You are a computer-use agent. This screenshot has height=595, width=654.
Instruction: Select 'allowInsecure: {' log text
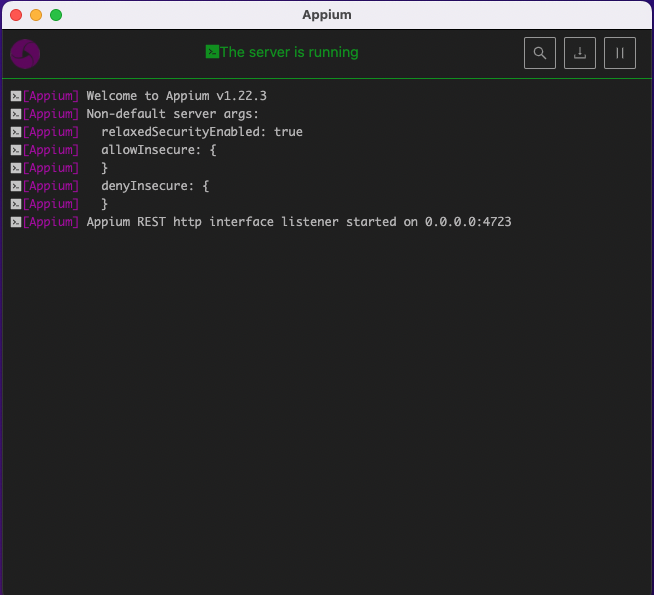[x=158, y=150]
